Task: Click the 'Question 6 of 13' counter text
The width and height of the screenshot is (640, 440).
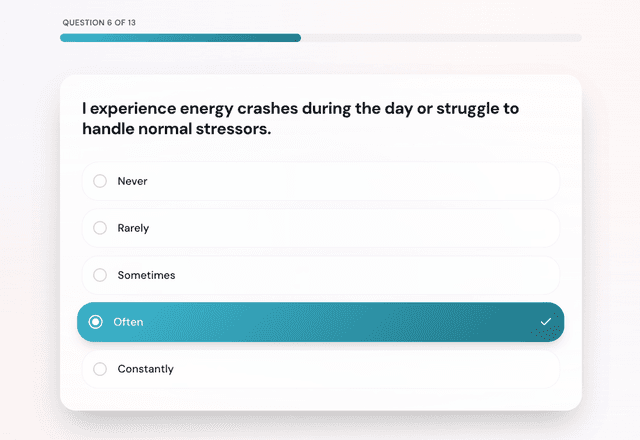Action: 101,22
